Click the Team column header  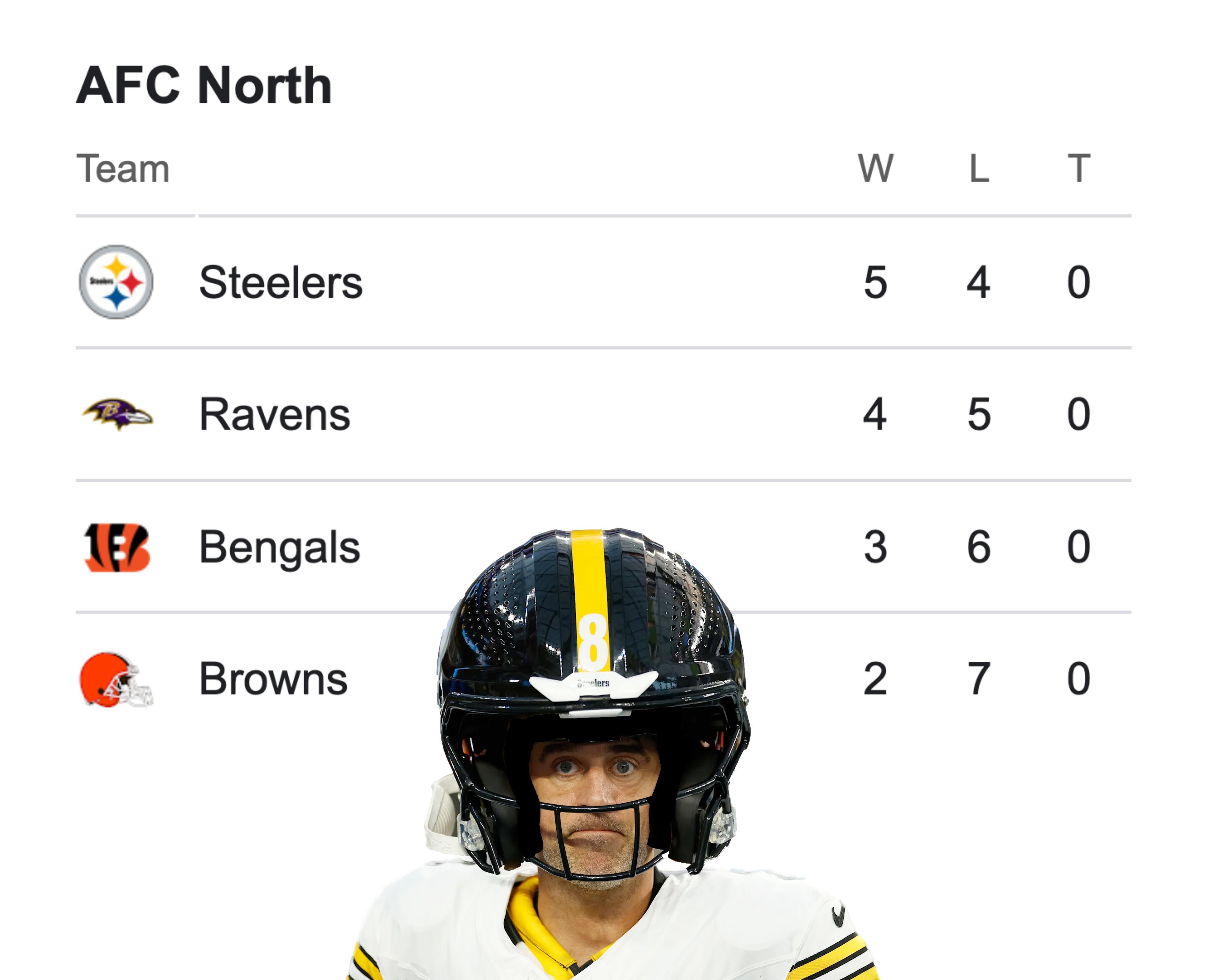pyautogui.click(x=123, y=169)
